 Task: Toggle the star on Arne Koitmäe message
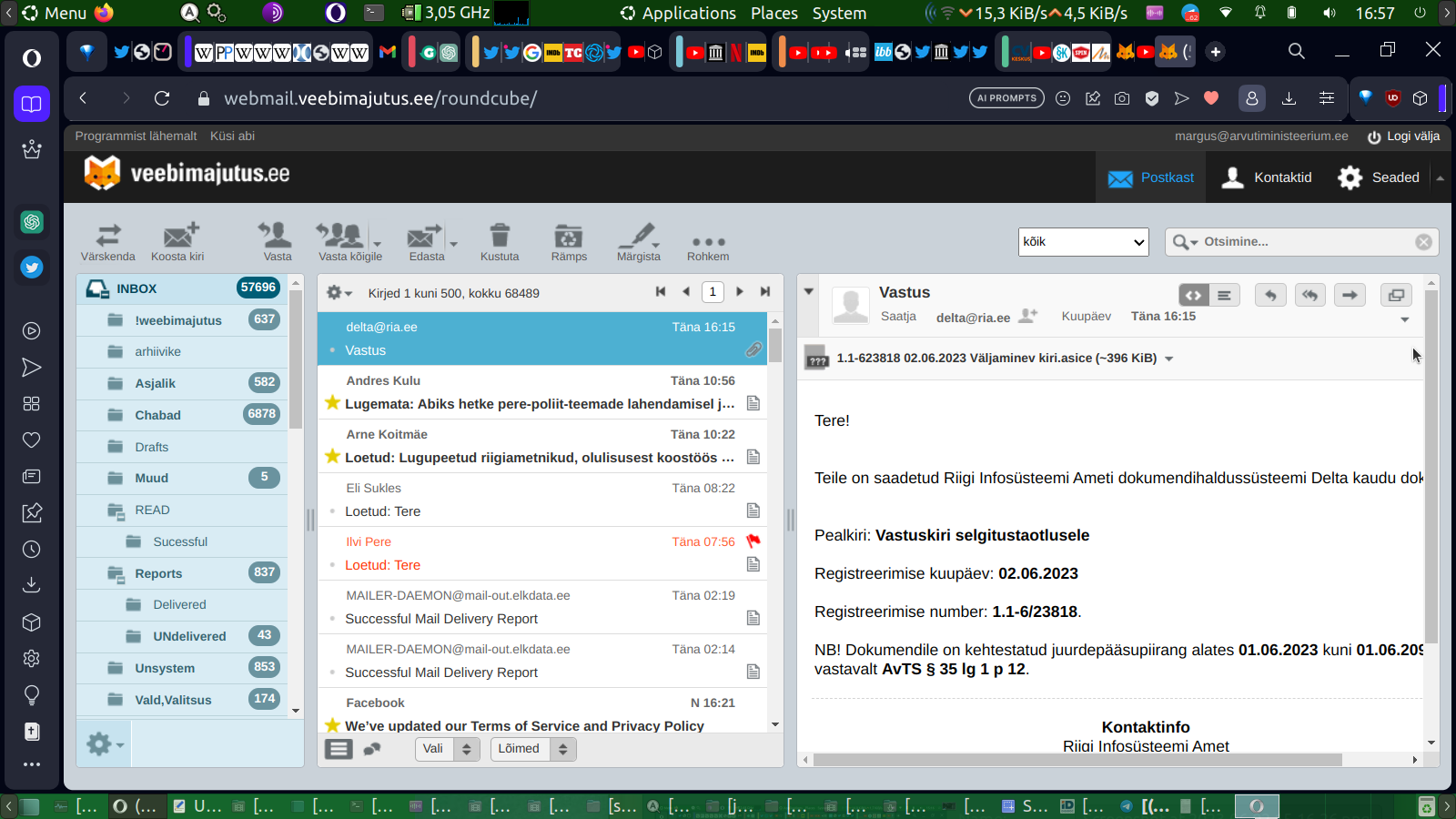point(332,457)
